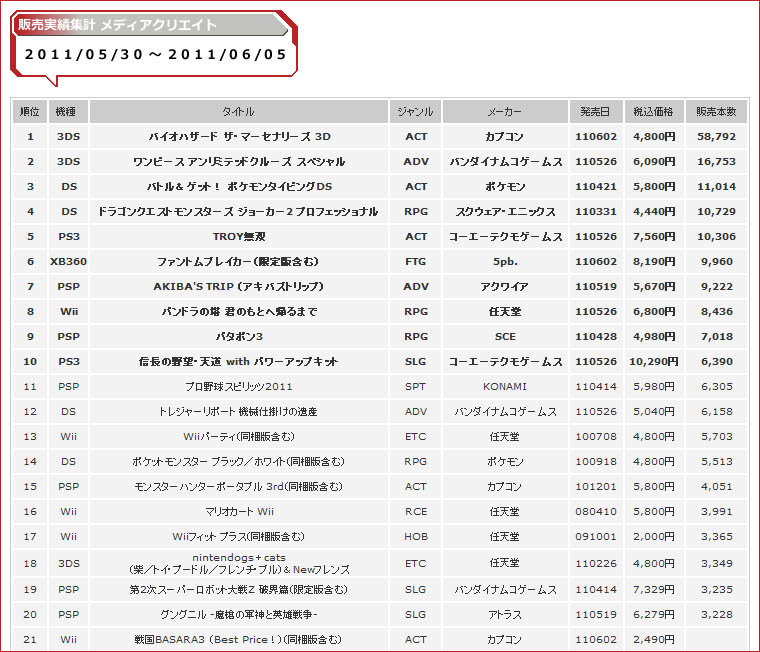
Task: Select title 信長の野望・天道 with パワーアップキット
Action: pyautogui.click(x=238, y=362)
